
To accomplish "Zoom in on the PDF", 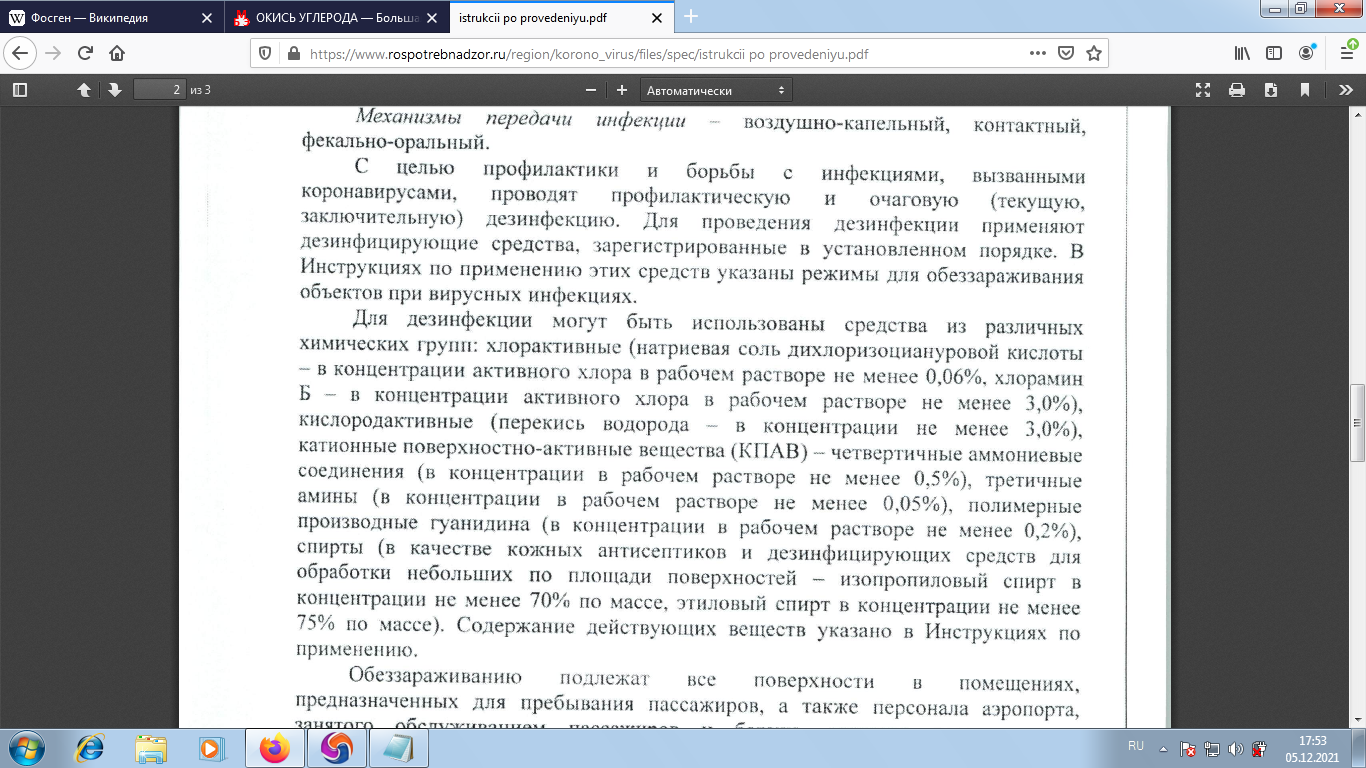I will pos(622,89).
